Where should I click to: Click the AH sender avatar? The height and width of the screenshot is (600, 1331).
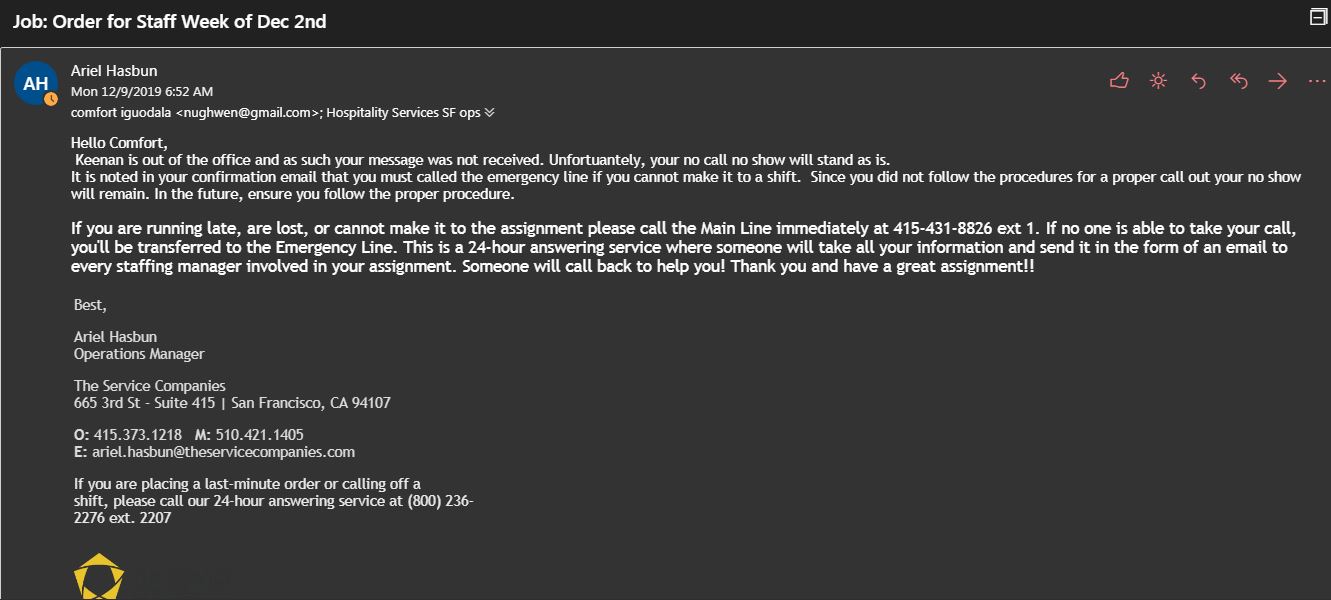(35, 83)
